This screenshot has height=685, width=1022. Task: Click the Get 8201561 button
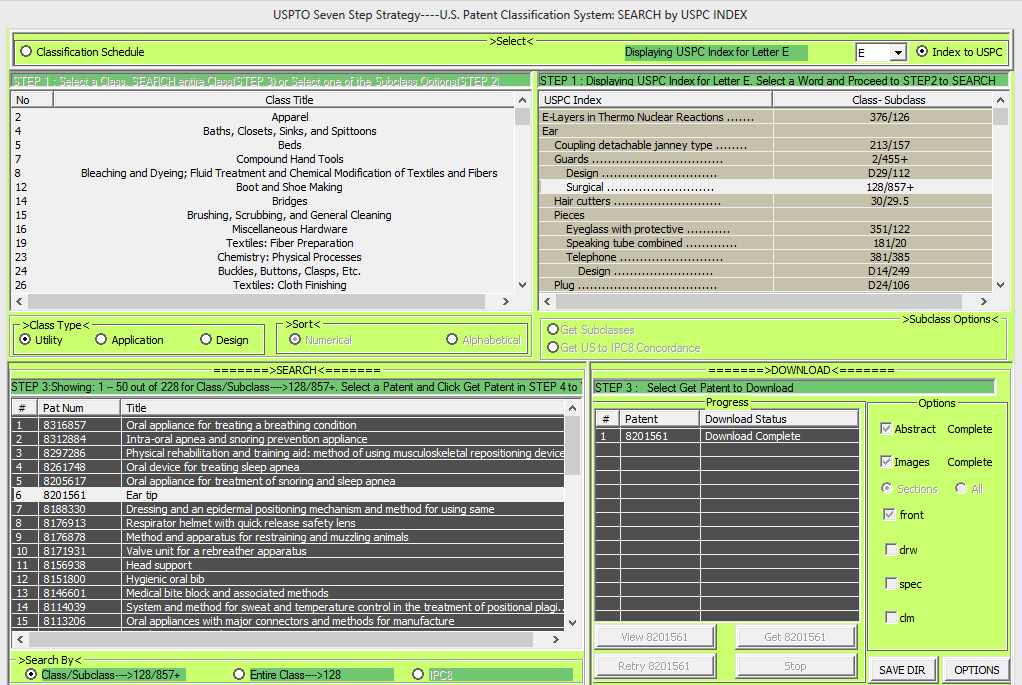[x=795, y=637]
